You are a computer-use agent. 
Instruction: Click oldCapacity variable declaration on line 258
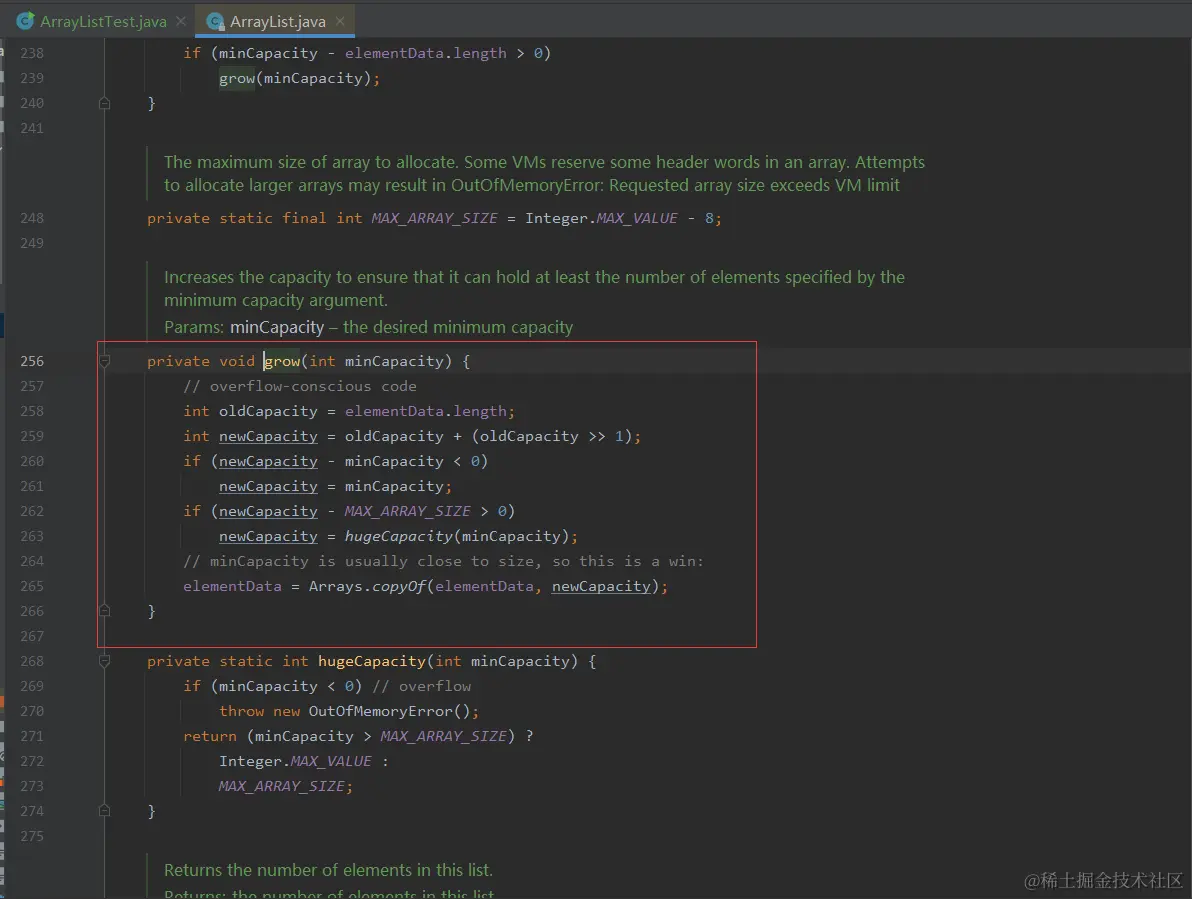click(268, 411)
